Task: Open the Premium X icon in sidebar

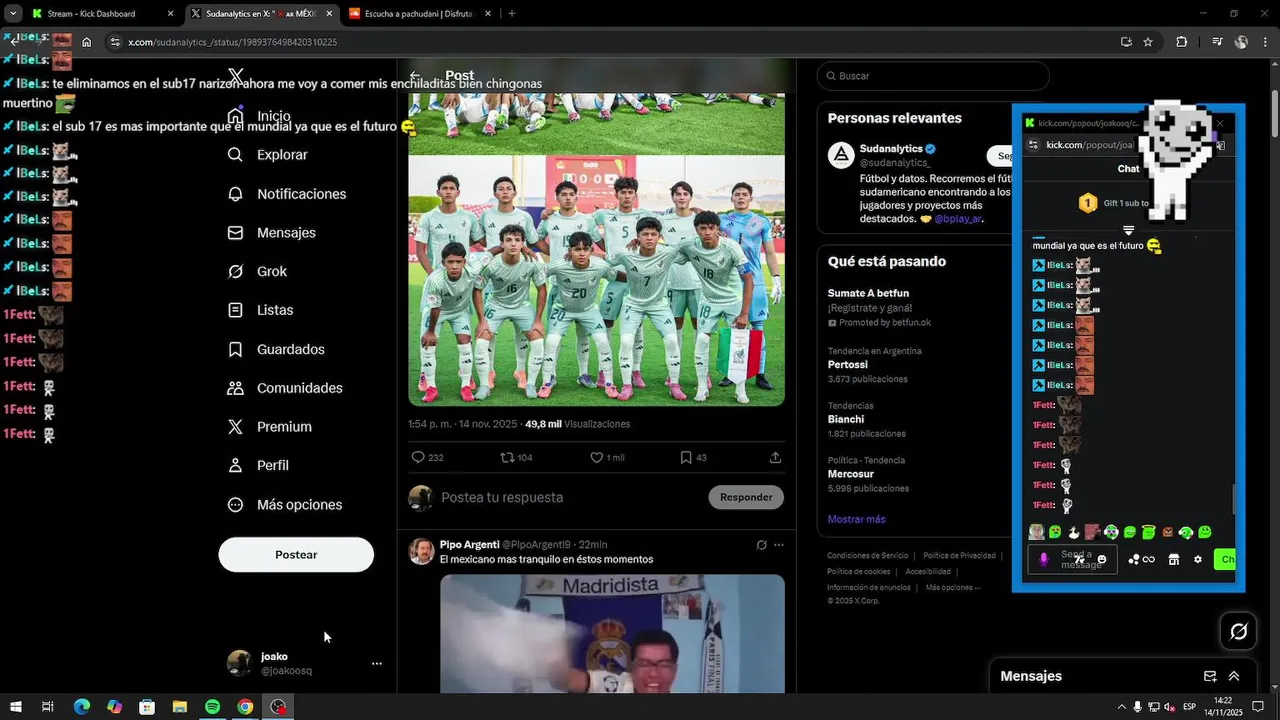Action: 235,427
